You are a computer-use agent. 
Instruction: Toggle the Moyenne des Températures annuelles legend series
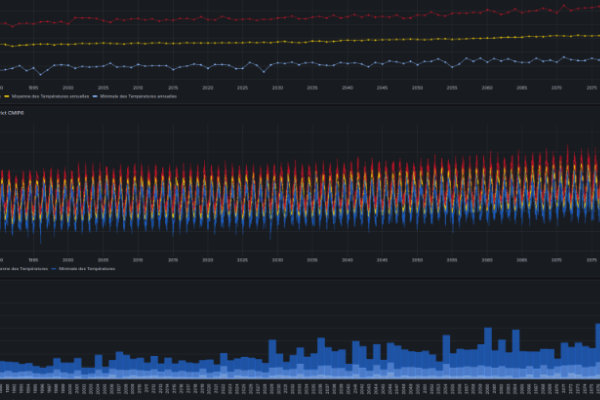[50, 96]
